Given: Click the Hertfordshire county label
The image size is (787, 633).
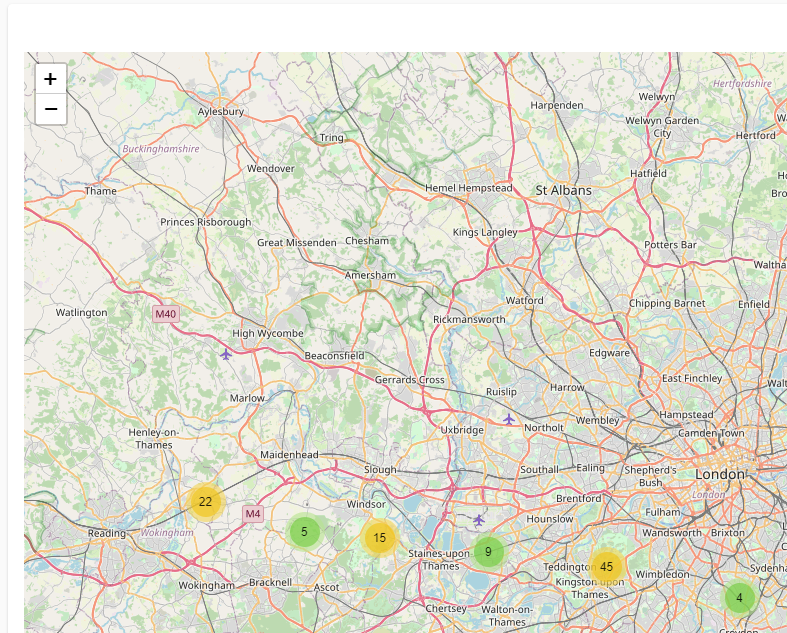Looking at the screenshot, I should (742, 83).
